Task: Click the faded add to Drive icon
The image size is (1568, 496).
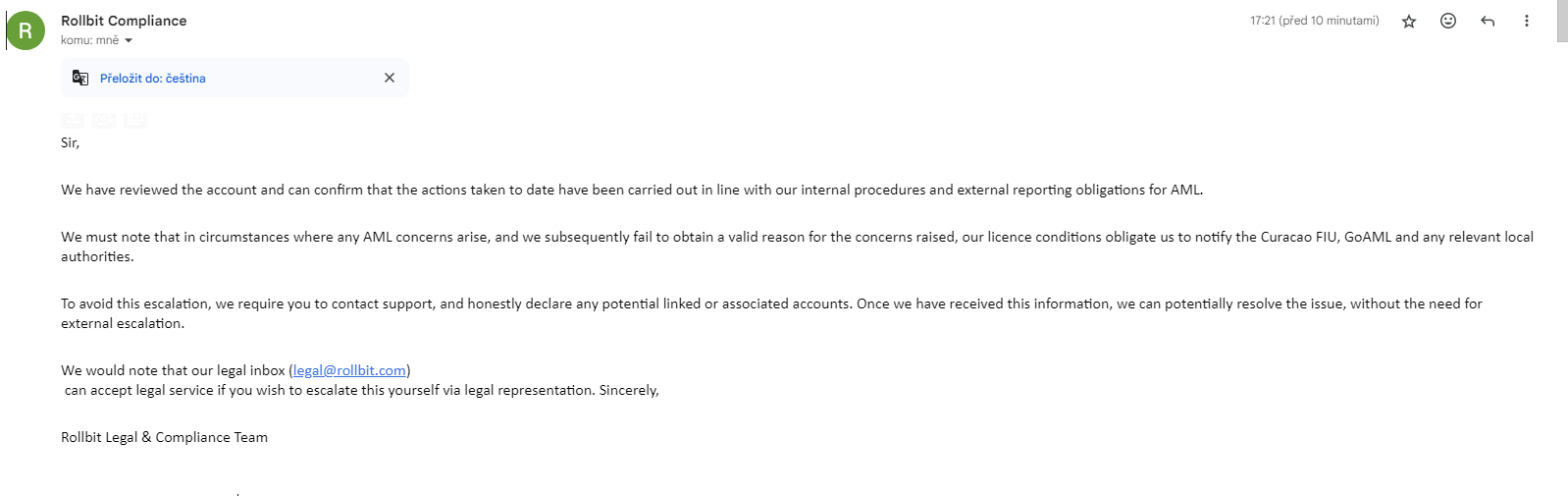Action: coord(104,120)
